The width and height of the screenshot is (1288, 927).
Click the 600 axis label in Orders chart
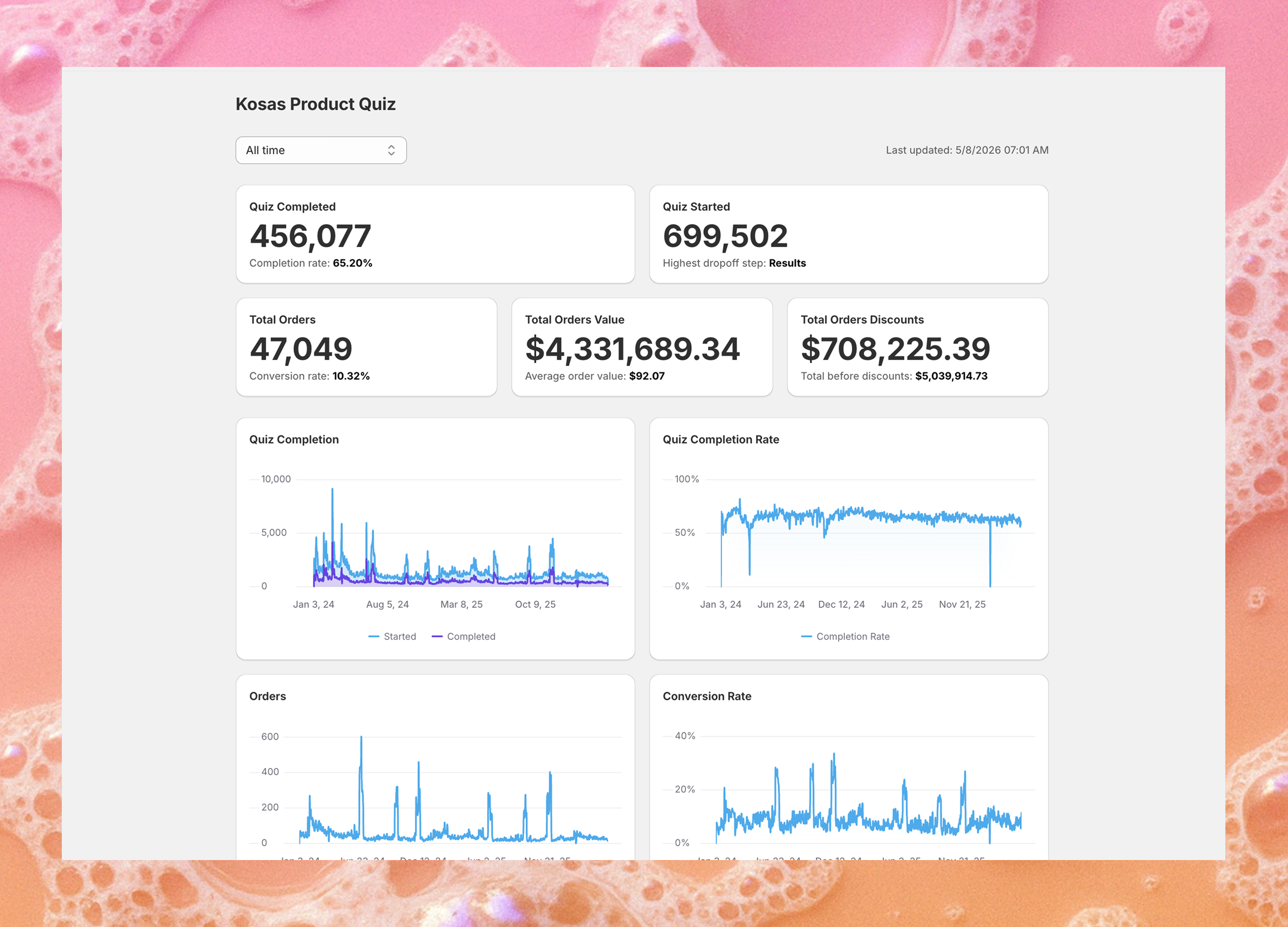click(270, 737)
